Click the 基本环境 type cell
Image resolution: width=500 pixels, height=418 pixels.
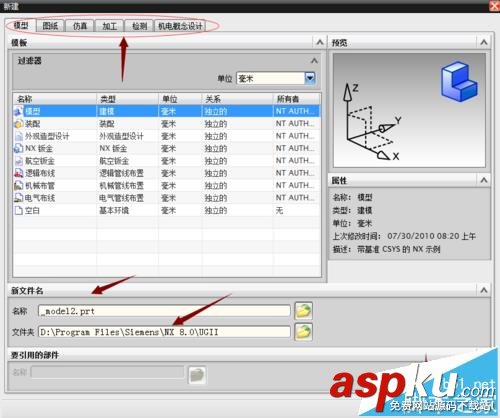tap(114, 210)
